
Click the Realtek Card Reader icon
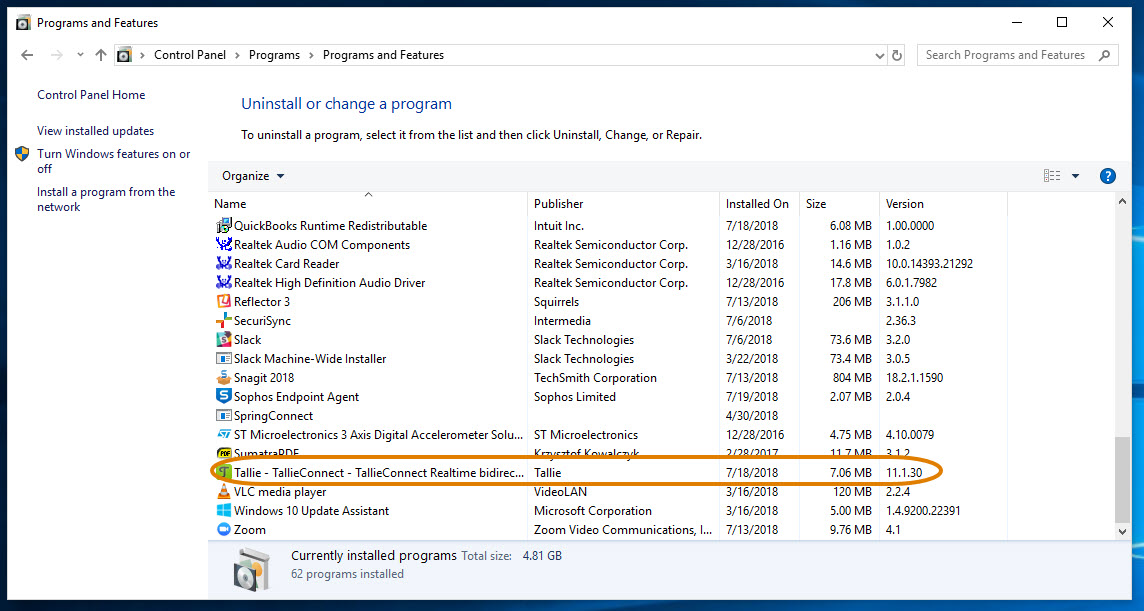pyautogui.click(x=224, y=264)
